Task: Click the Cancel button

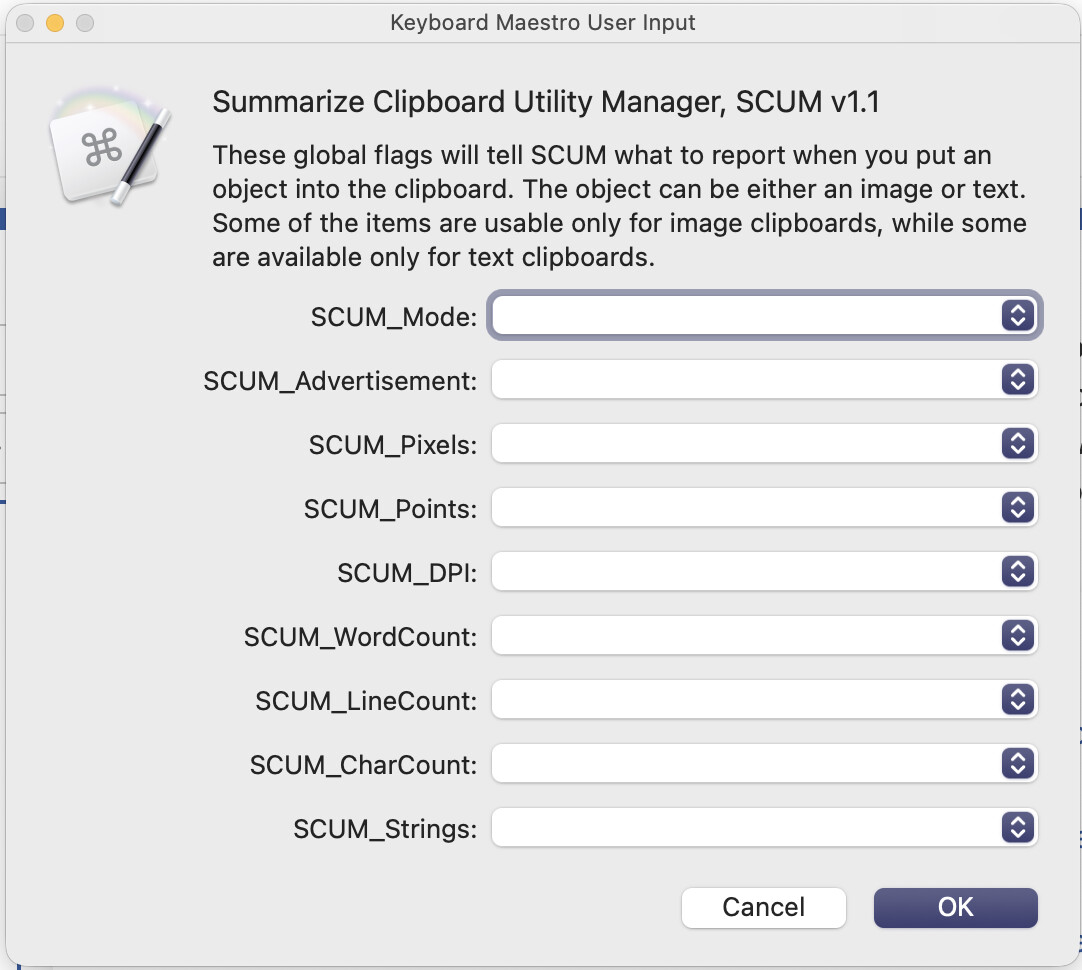Action: pos(764,907)
